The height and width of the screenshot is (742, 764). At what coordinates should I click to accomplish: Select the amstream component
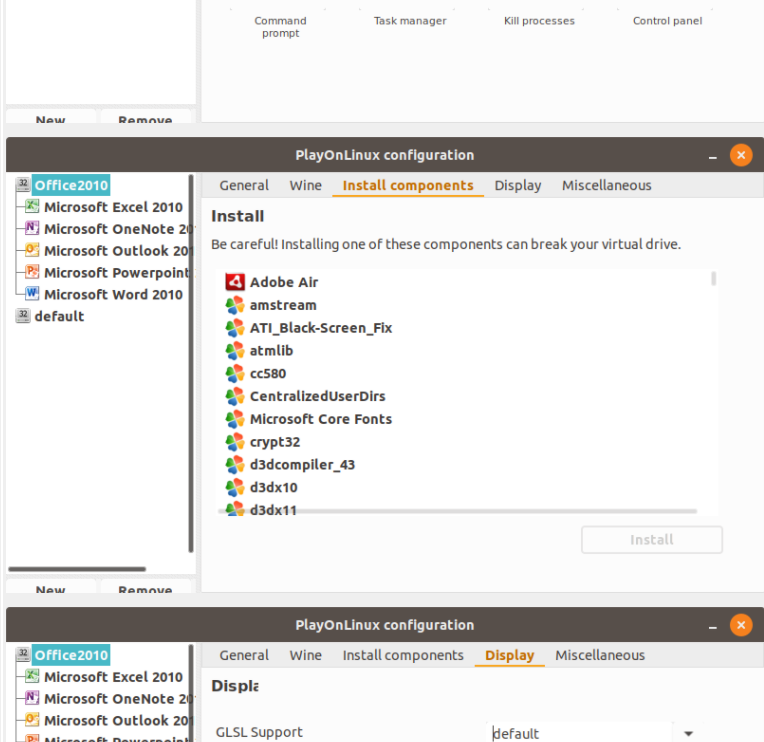click(283, 305)
